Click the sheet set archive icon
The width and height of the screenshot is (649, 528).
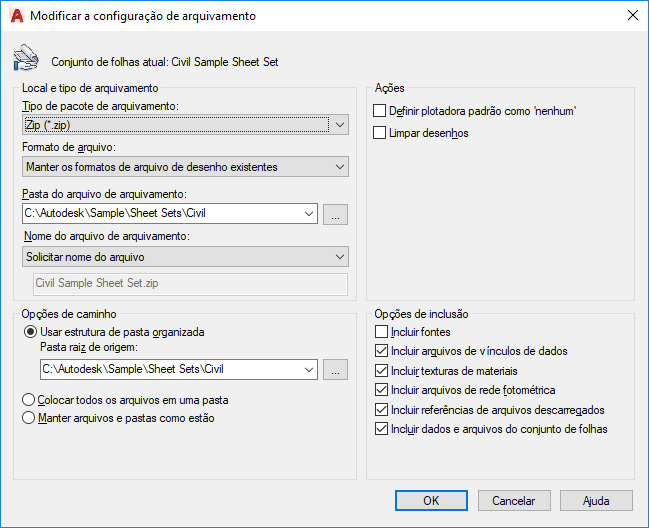coord(25,59)
